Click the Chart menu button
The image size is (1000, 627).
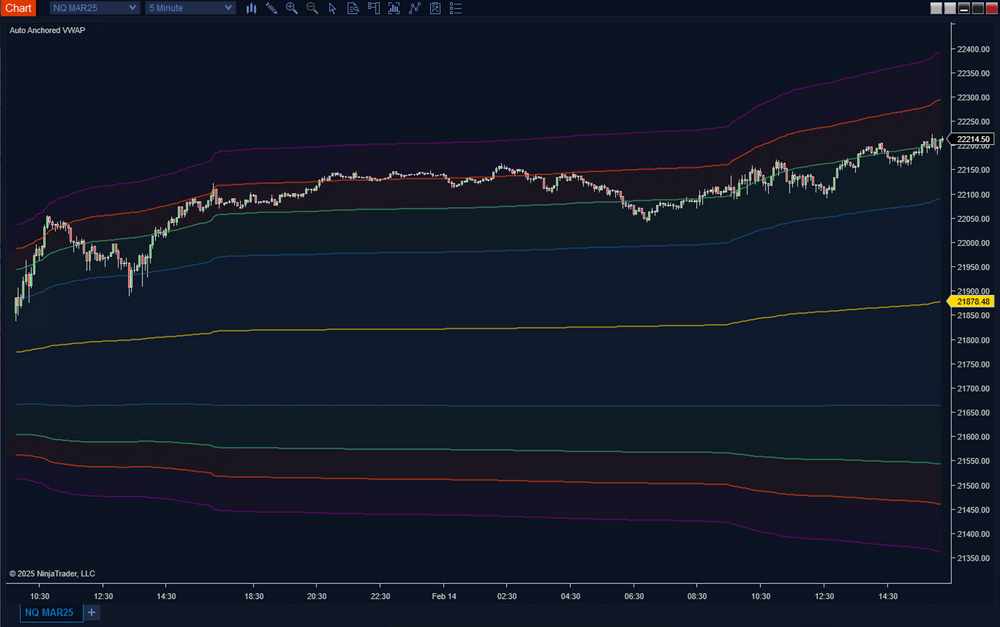click(19, 8)
